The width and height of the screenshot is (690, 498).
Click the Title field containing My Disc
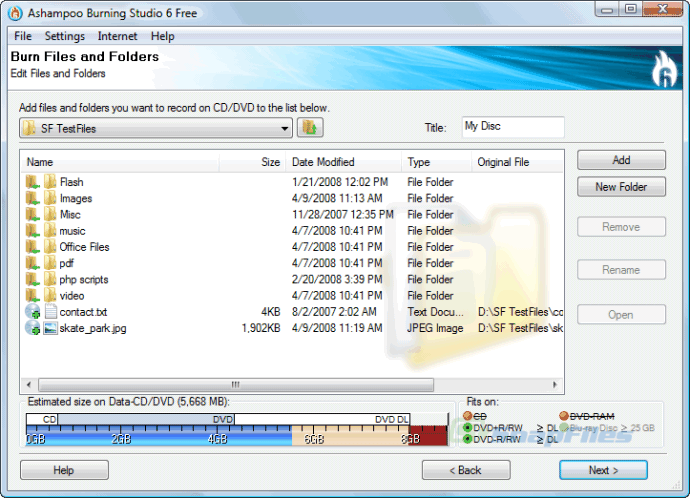click(x=513, y=127)
